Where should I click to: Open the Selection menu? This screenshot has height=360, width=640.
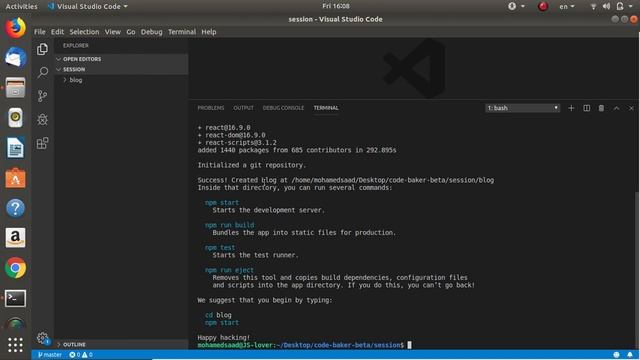point(84,32)
